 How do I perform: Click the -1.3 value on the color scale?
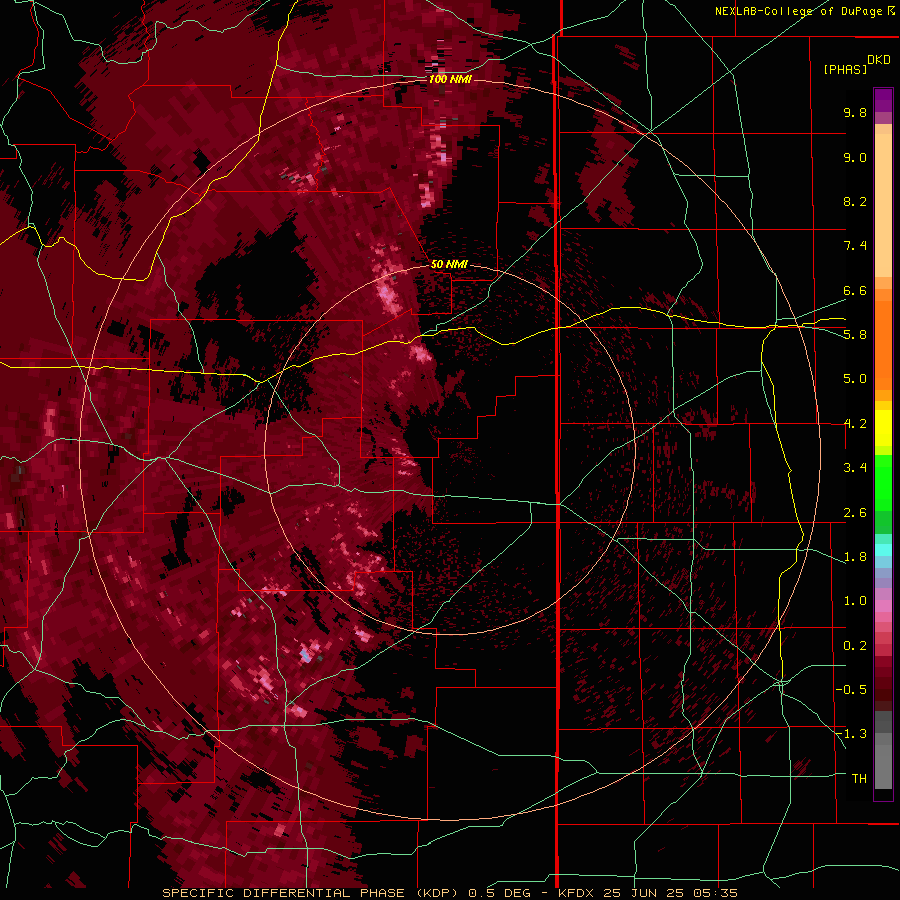pos(851,734)
